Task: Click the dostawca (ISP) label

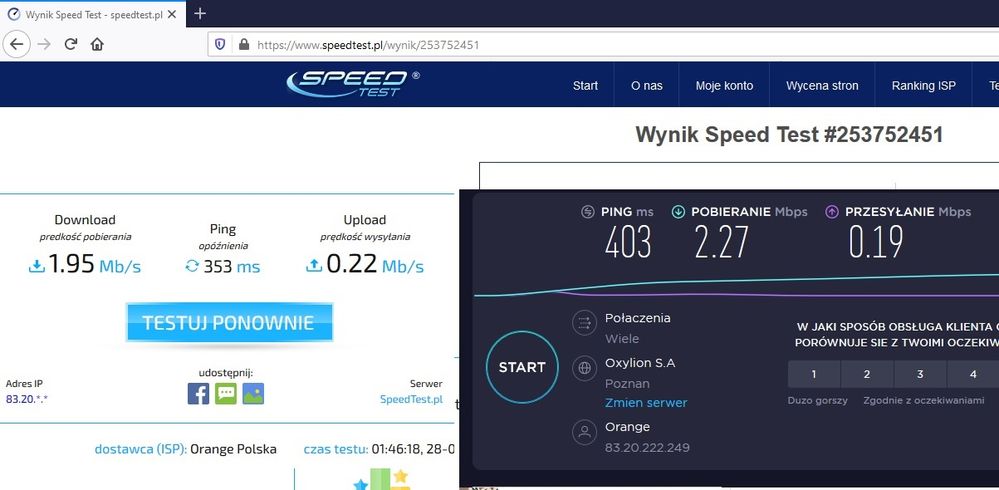Action: (140, 449)
